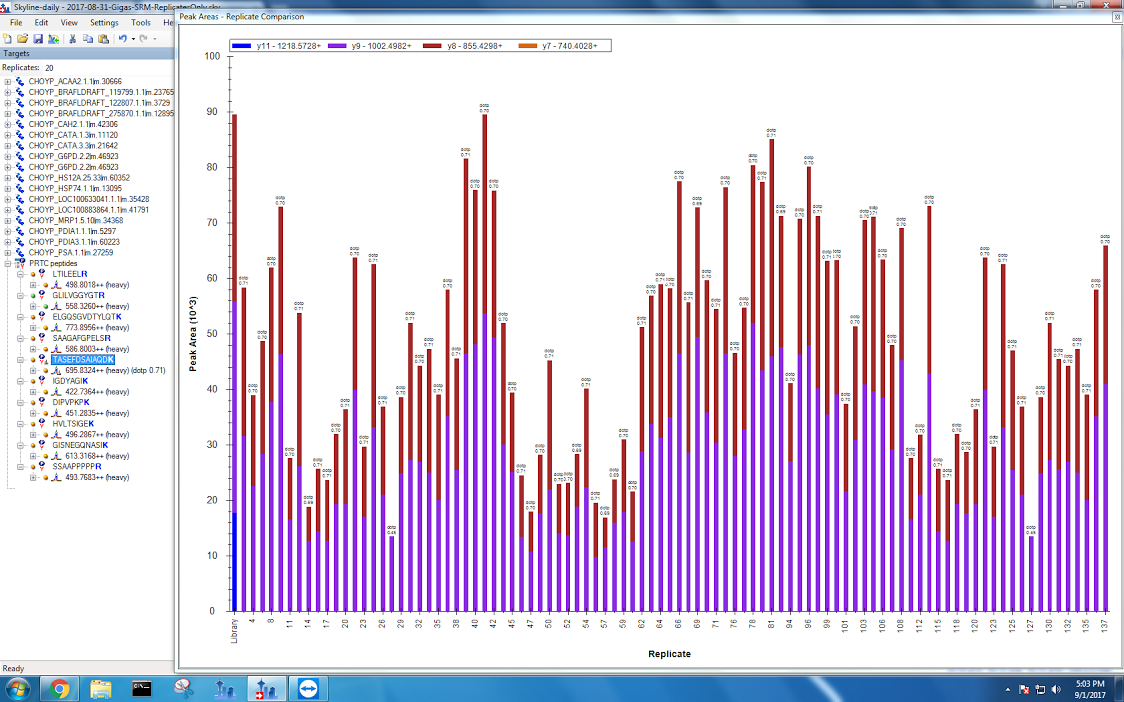Open the File menu
This screenshot has height=702, width=1124.
[16, 22]
